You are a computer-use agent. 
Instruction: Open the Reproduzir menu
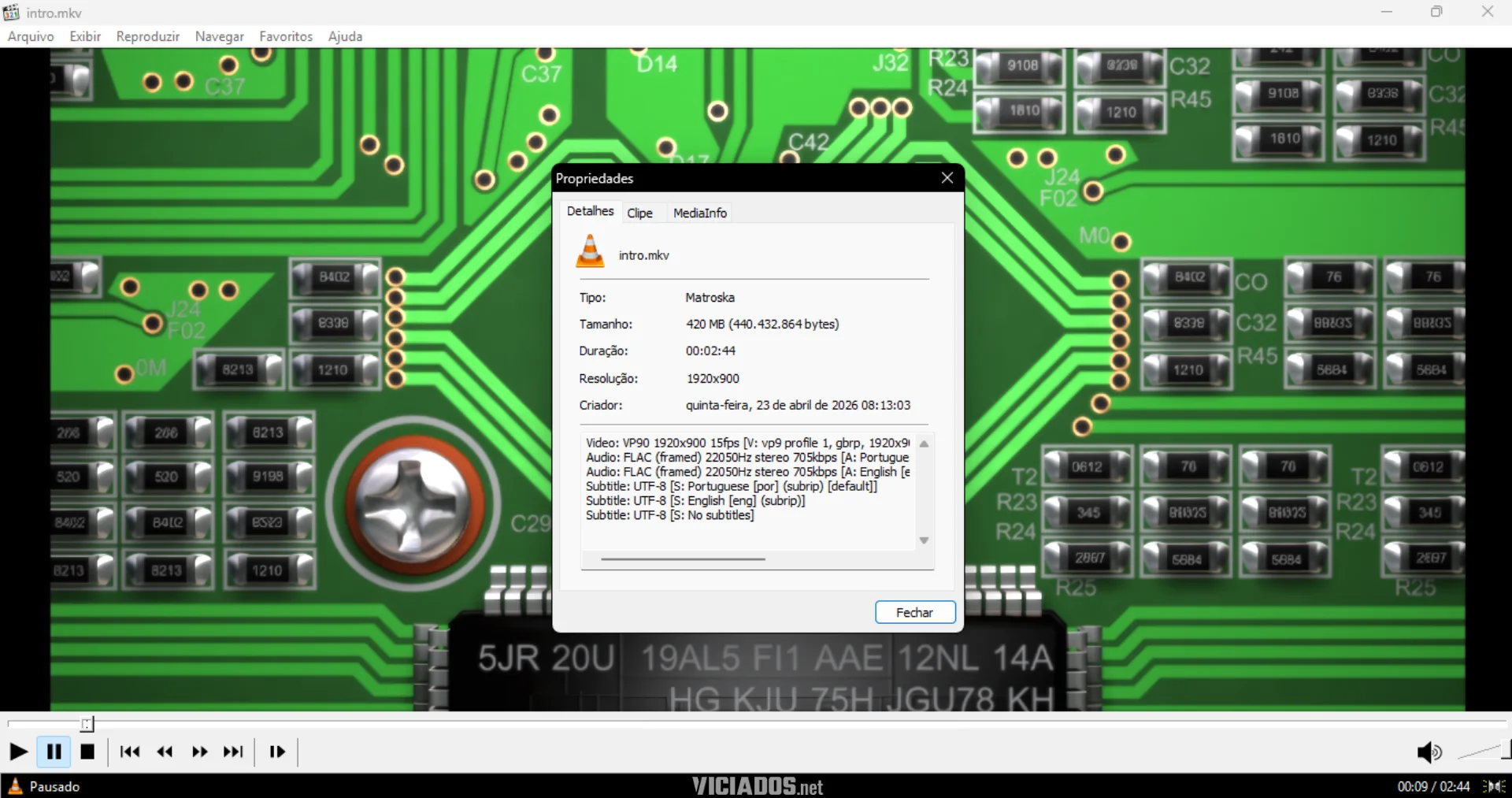tap(148, 36)
